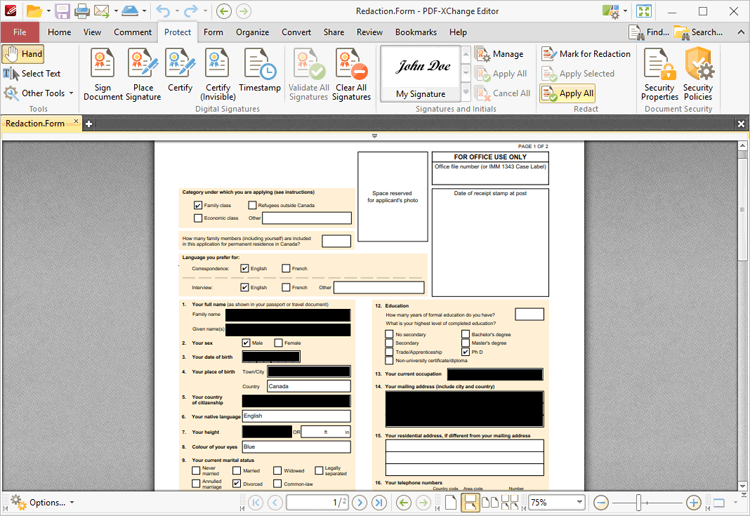The width and height of the screenshot is (750, 516).
Task: Click the page number input field
Action: (317, 503)
